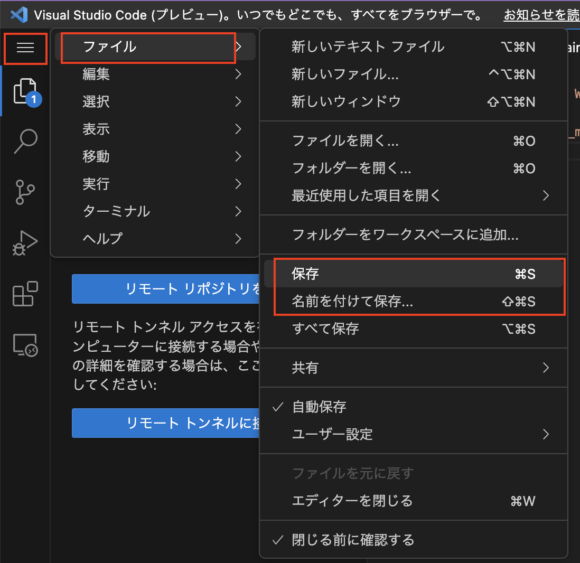Click リモート リポジトリ blue button

[x=166, y=289]
